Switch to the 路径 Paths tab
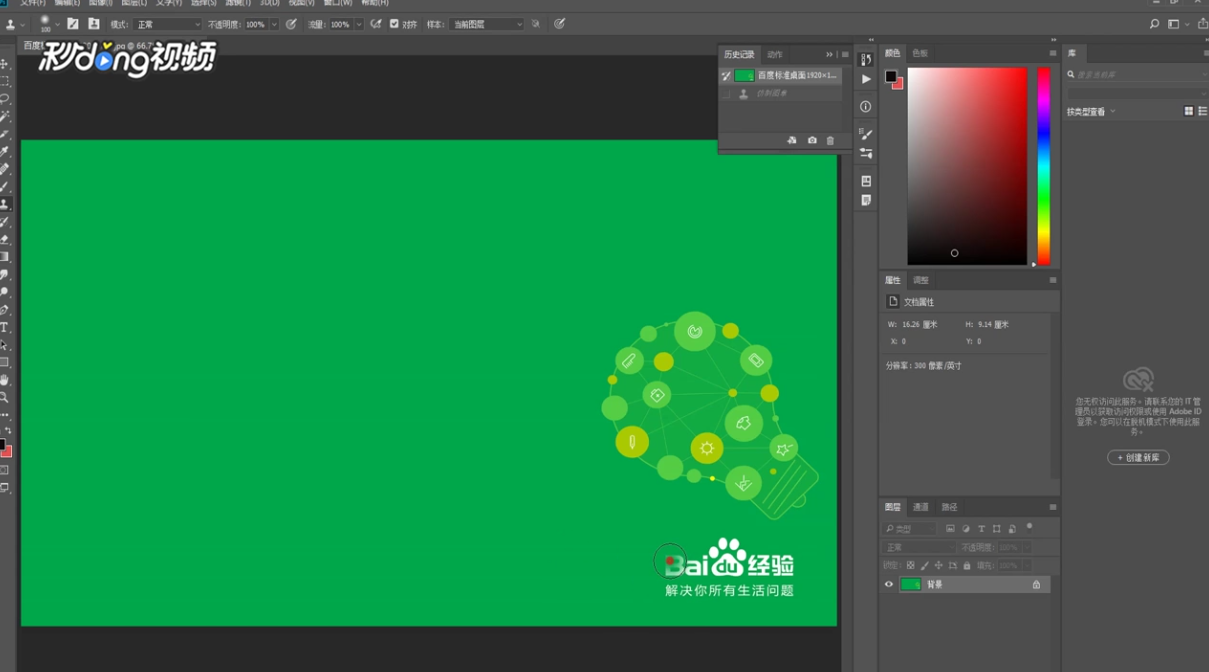 (949, 507)
